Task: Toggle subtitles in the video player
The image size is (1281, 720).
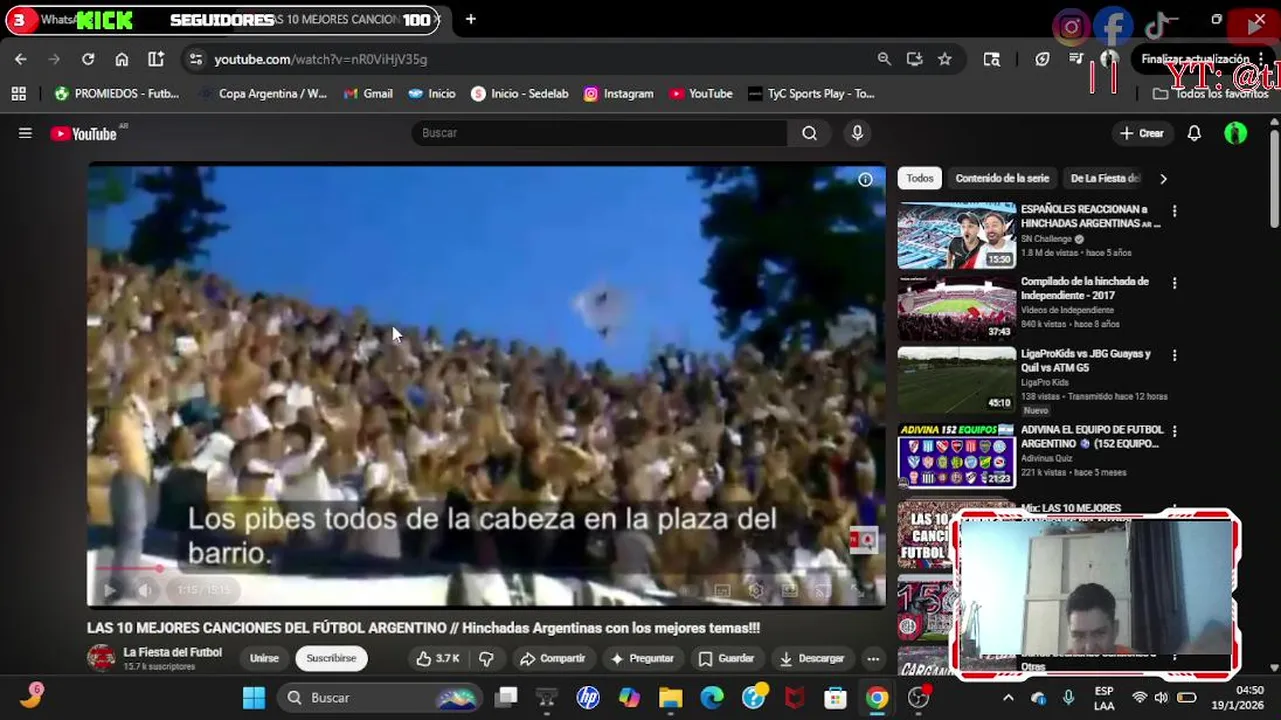Action: pos(722,590)
